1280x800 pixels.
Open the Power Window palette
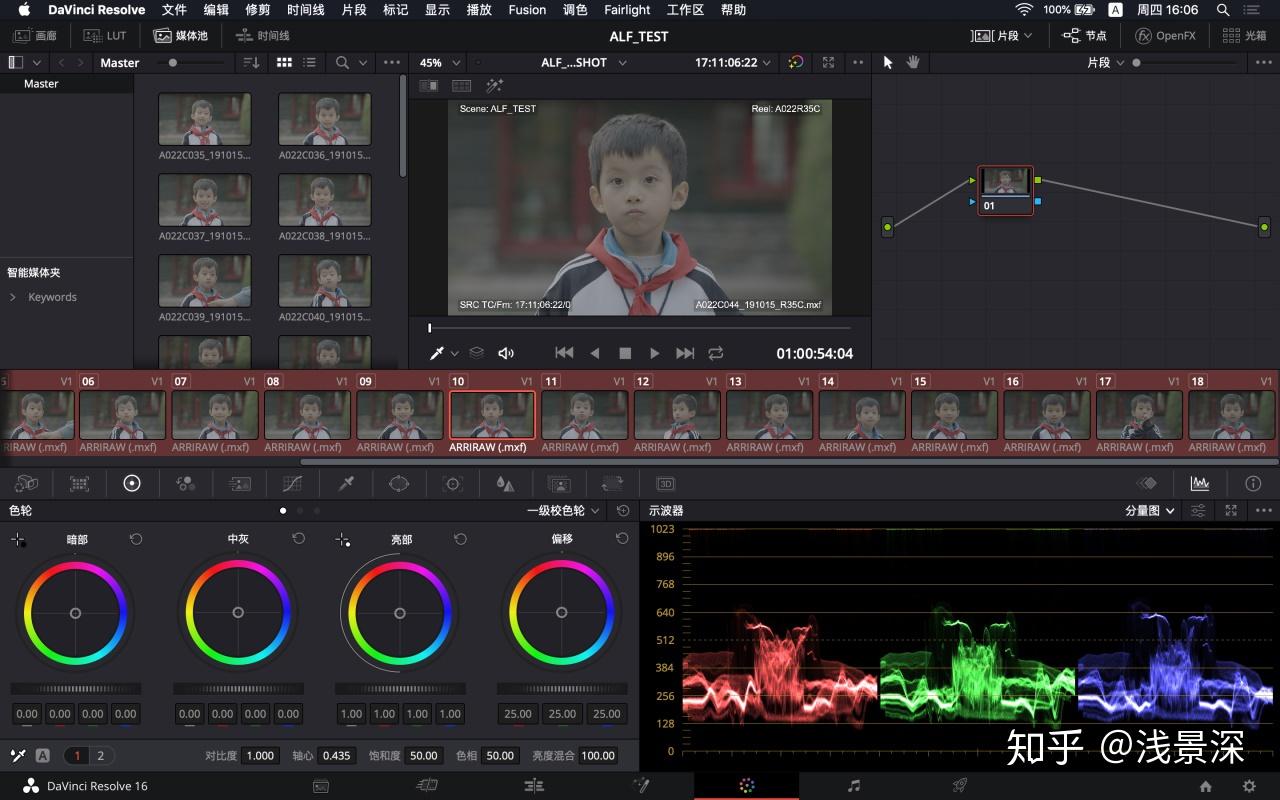point(399,483)
